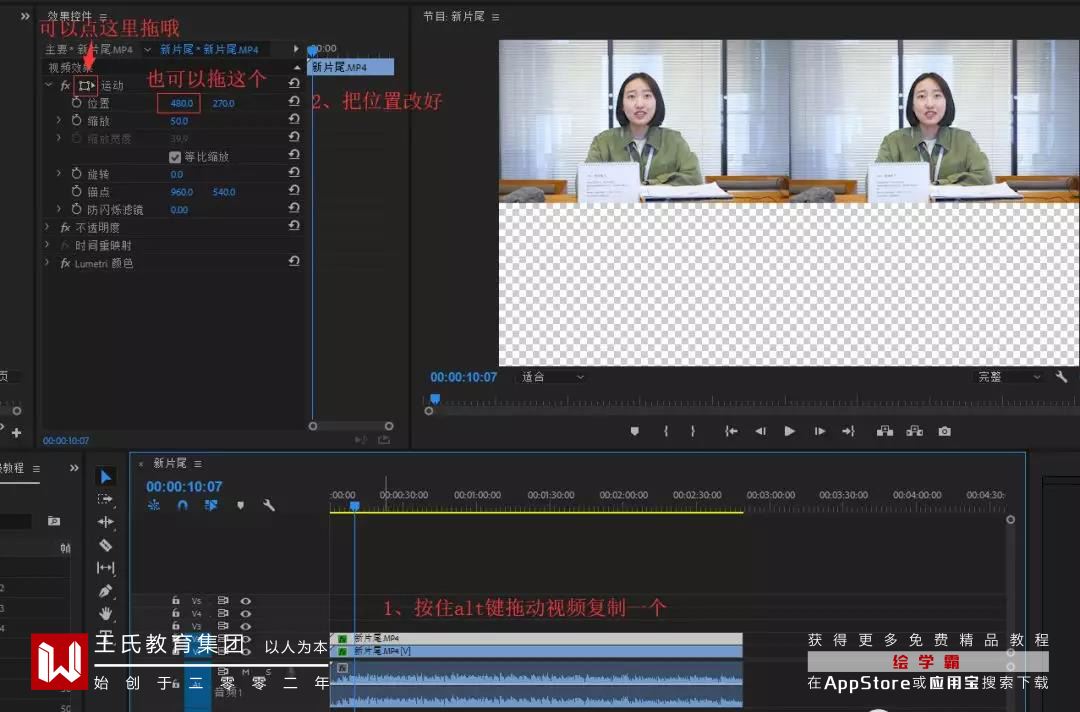Image resolution: width=1080 pixels, height=712 pixels.
Task: Toggle Position animation stopwatch
Action: click(76, 103)
